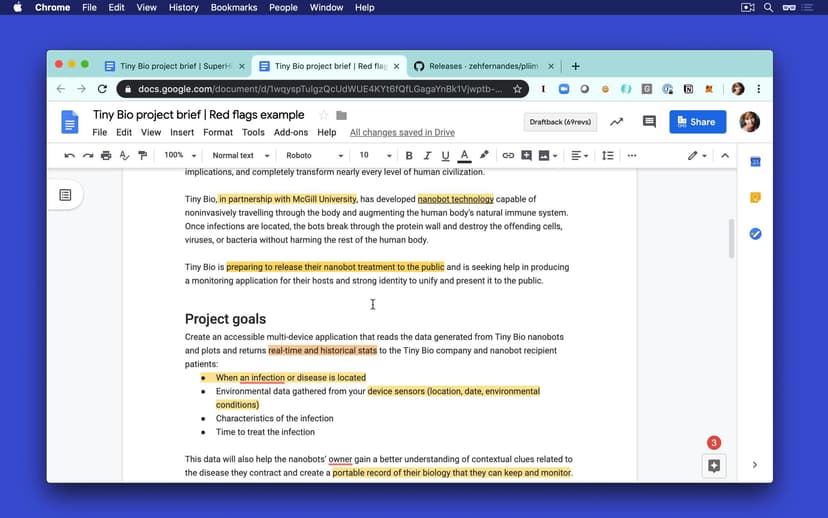Click the highlight color pen icon
828x518 pixels.
click(484, 156)
